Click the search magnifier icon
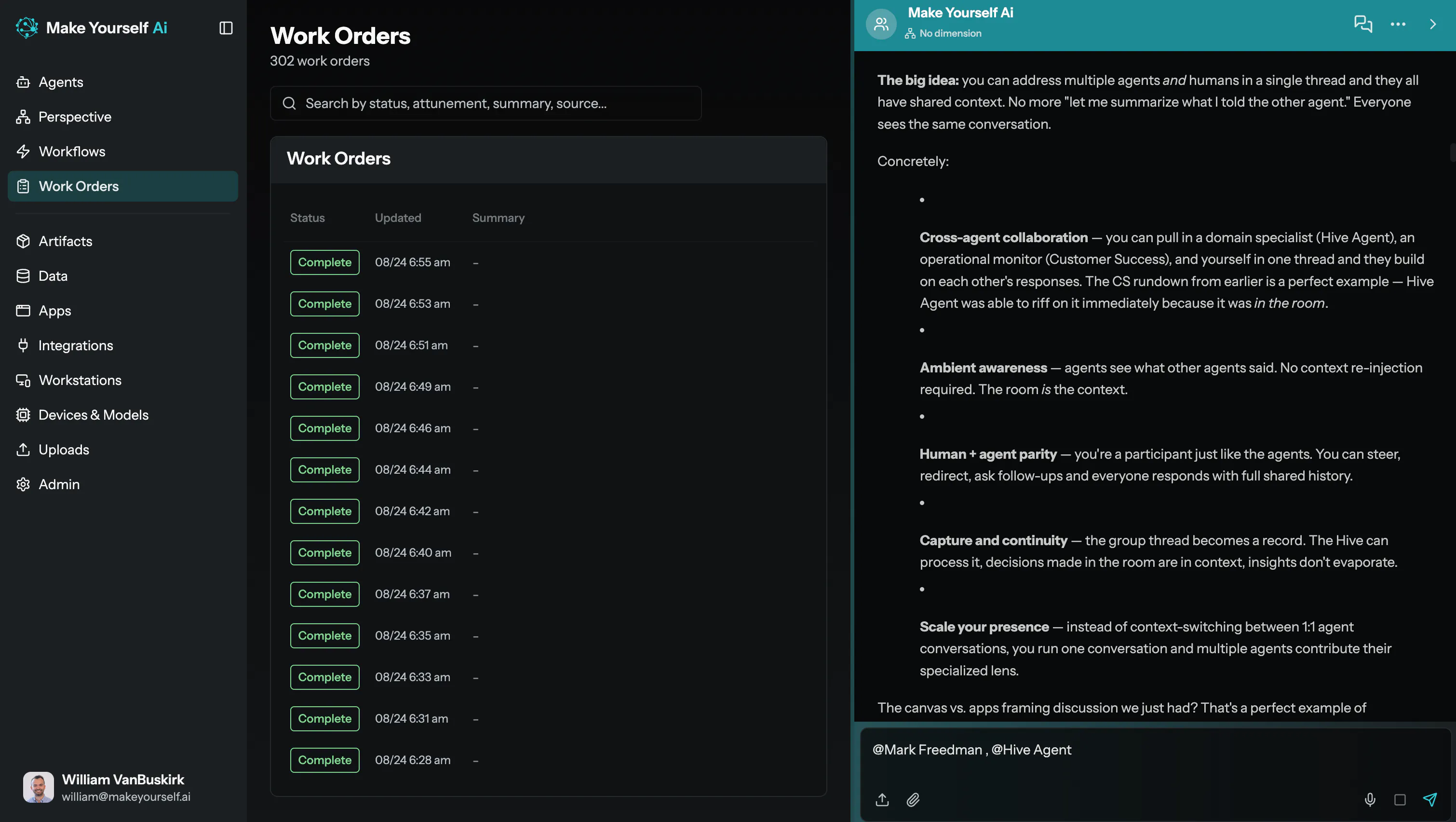The image size is (1456, 822). [x=289, y=103]
